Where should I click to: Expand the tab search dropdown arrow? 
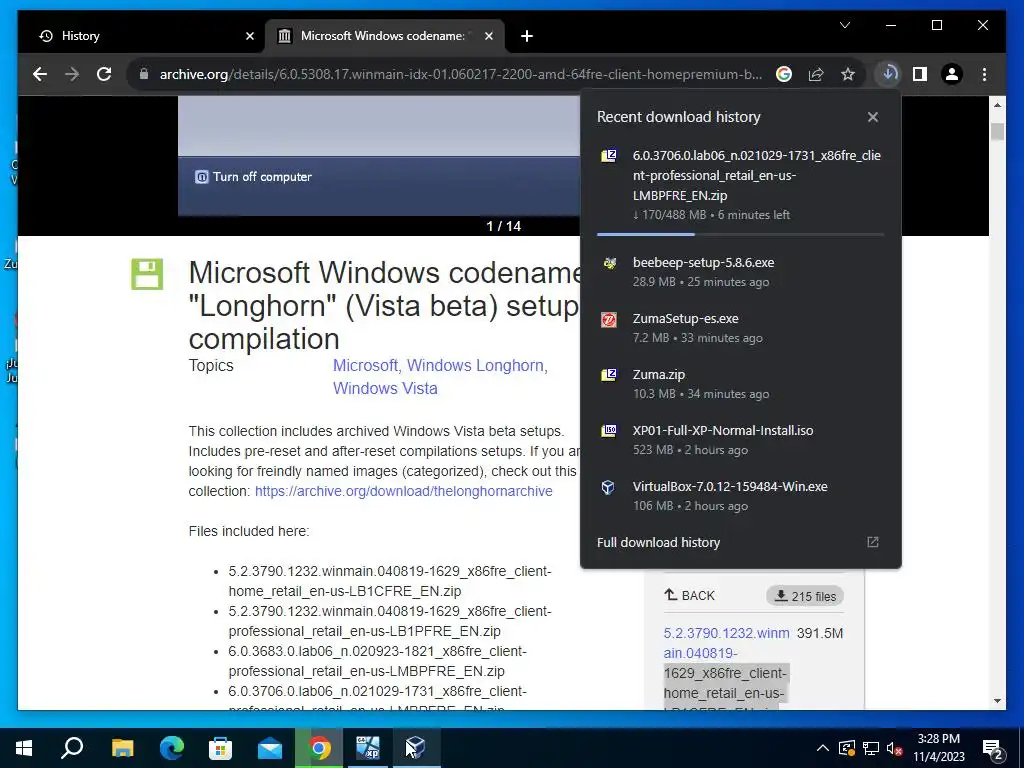pyautogui.click(x=844, y=25)
